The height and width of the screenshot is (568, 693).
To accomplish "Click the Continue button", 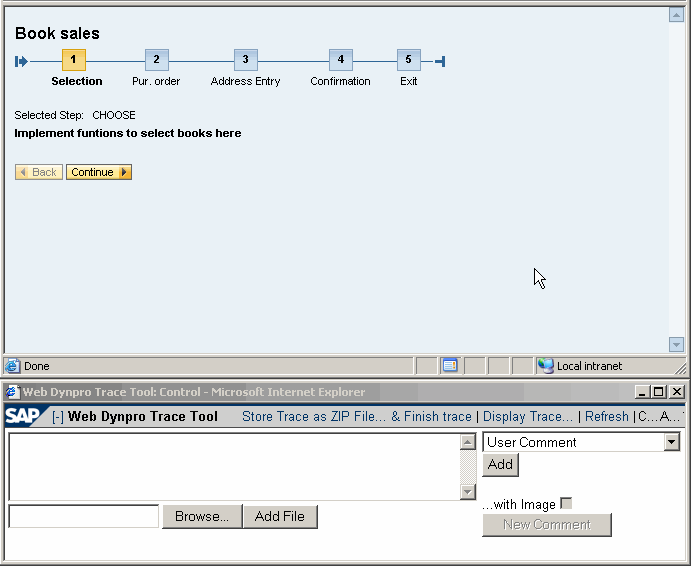I will (99, 172).
